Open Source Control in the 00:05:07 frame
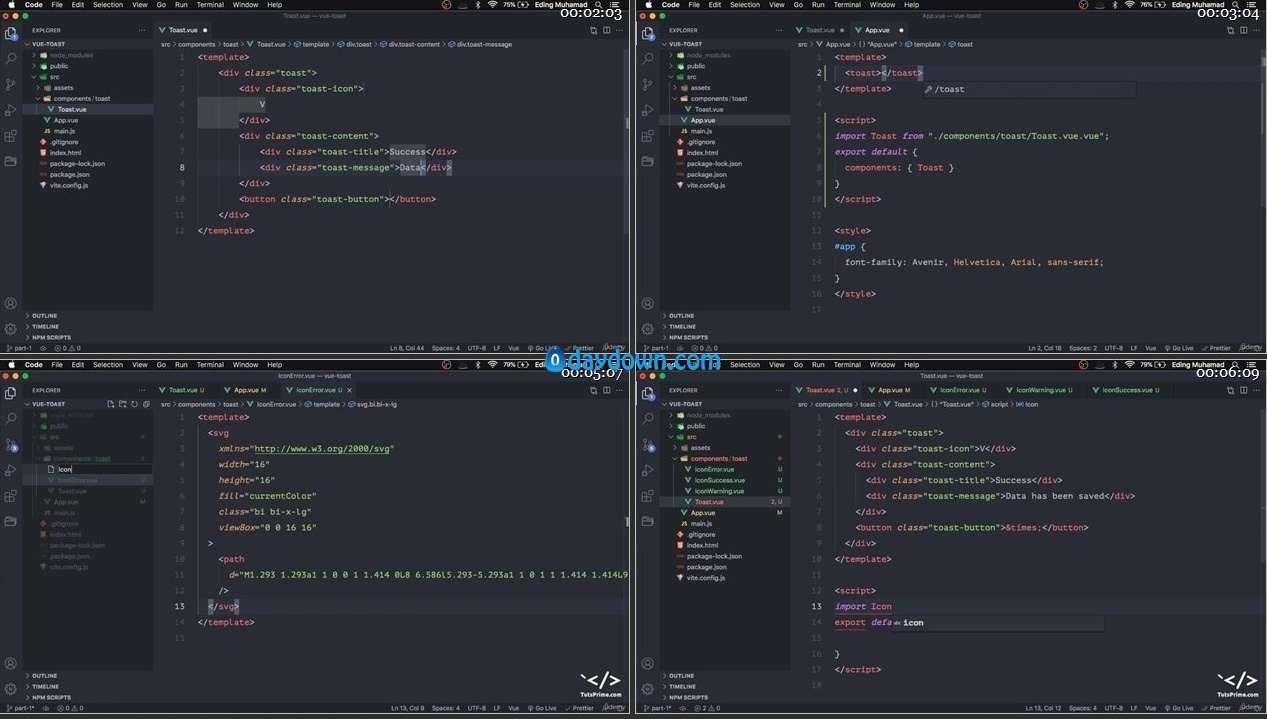Image resolution: width=1267 pixels, height=719 pixels. 11,445
